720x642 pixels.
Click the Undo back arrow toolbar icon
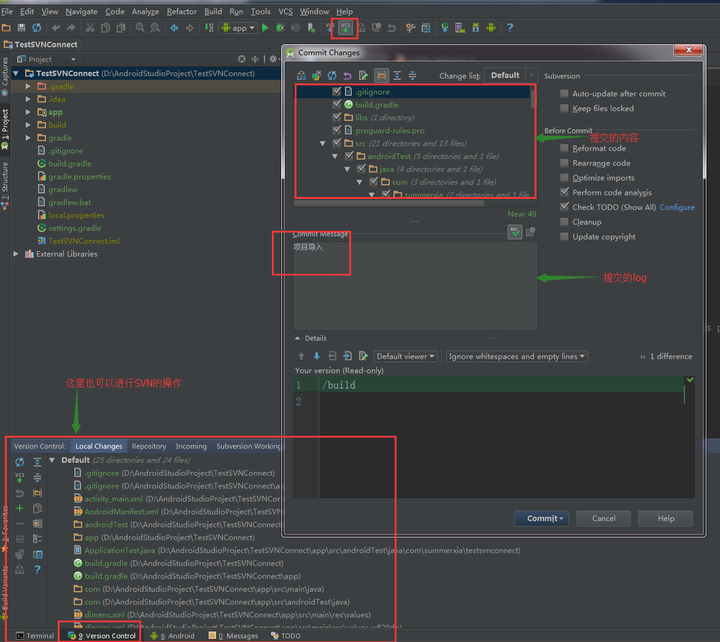pos(56,28)
